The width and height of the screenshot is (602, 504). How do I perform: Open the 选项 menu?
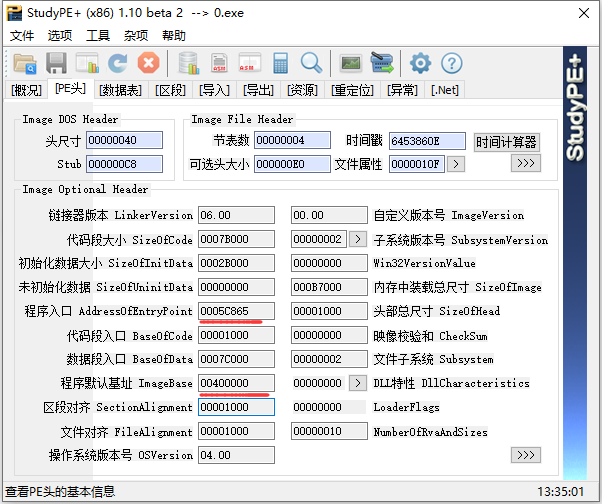pos(60,36)
